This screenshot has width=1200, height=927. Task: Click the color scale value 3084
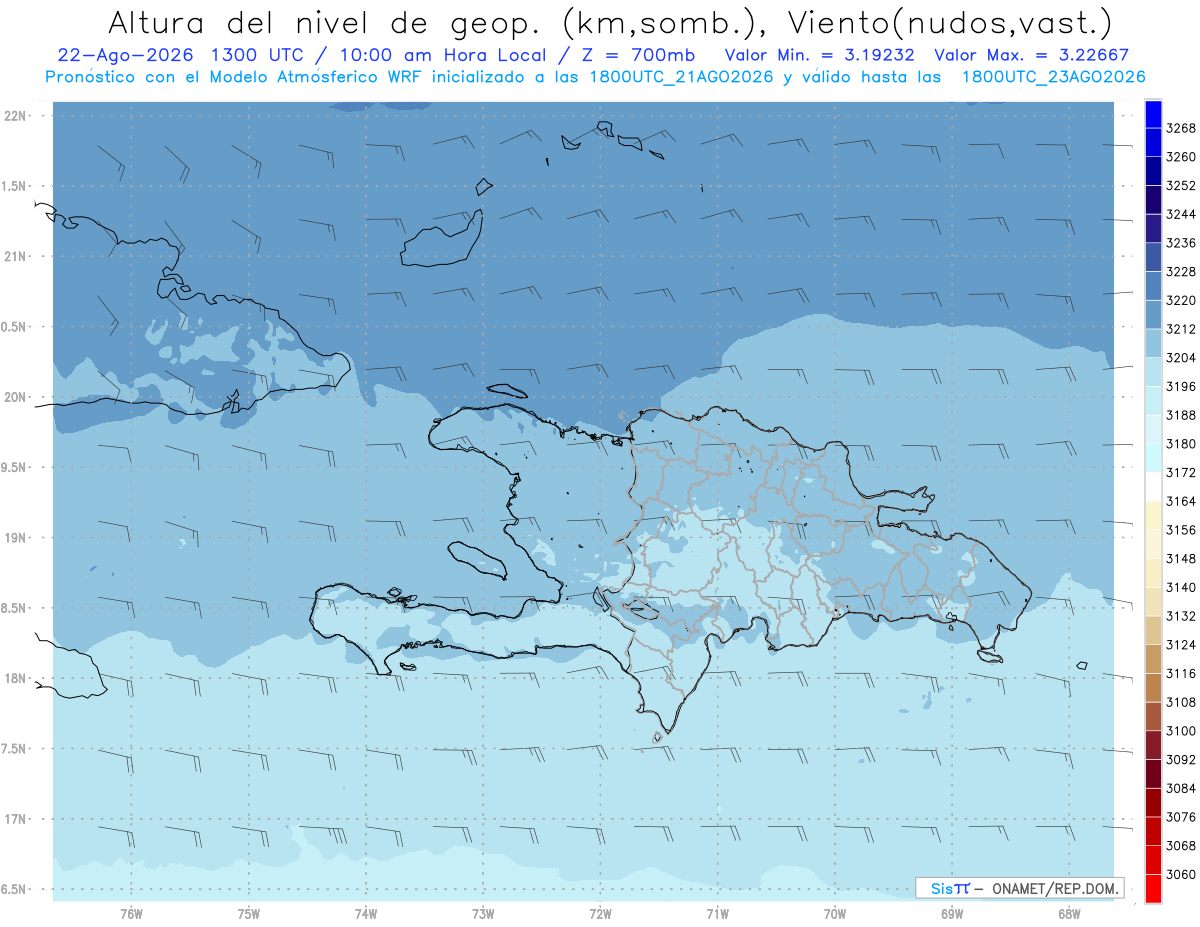(x=1181, y=788)
